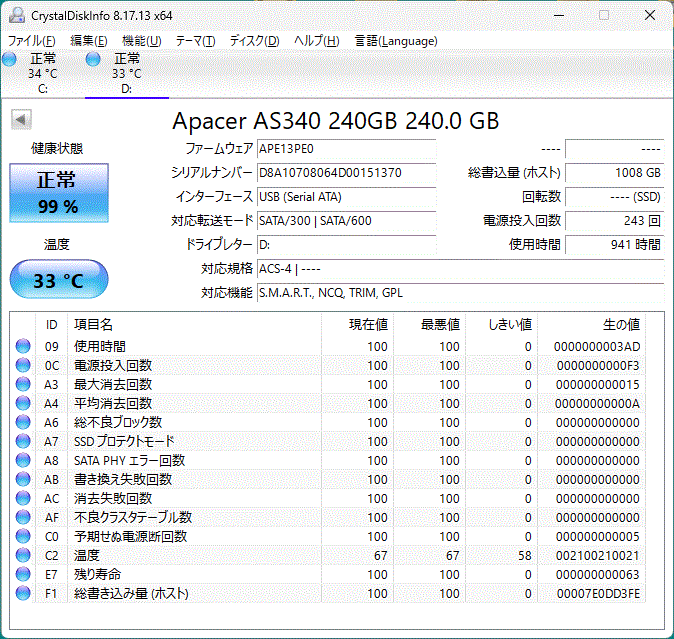
Task: Click the status orb for C2 温度
Action: point(23,555)
